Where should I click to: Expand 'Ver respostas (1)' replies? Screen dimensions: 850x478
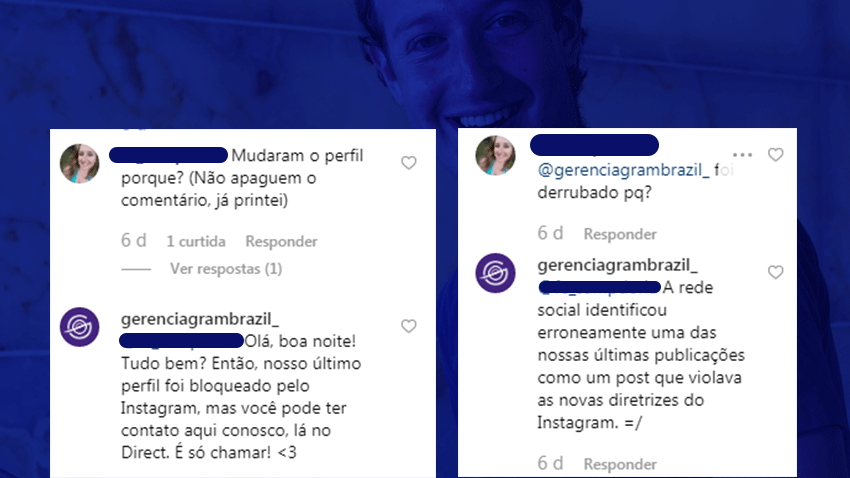tap(226, 269)
